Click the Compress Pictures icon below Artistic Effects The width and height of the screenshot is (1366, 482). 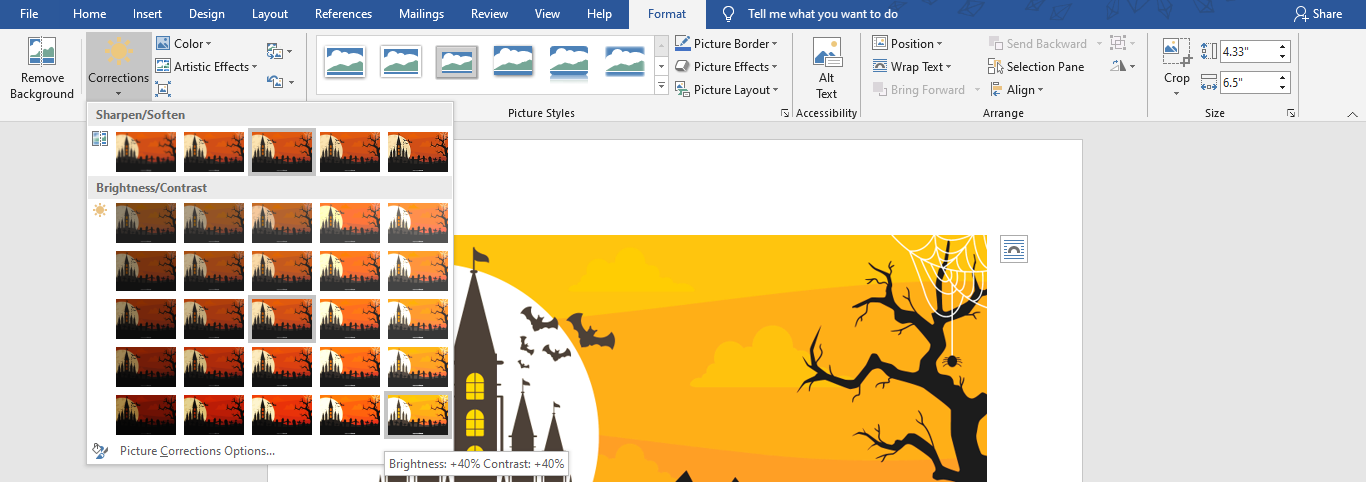164,89
